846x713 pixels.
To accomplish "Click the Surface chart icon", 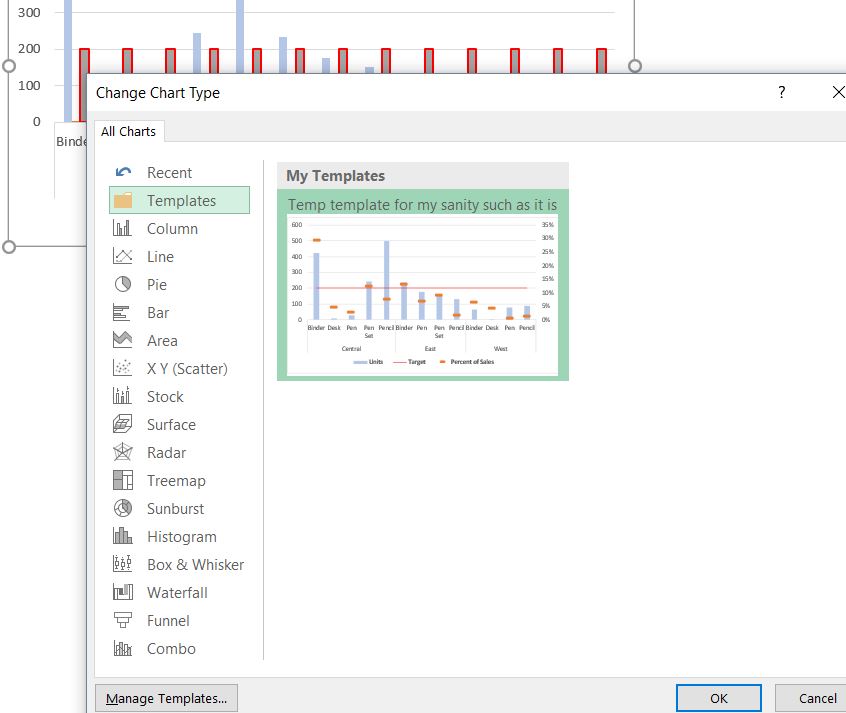I will tap(122, 424).
